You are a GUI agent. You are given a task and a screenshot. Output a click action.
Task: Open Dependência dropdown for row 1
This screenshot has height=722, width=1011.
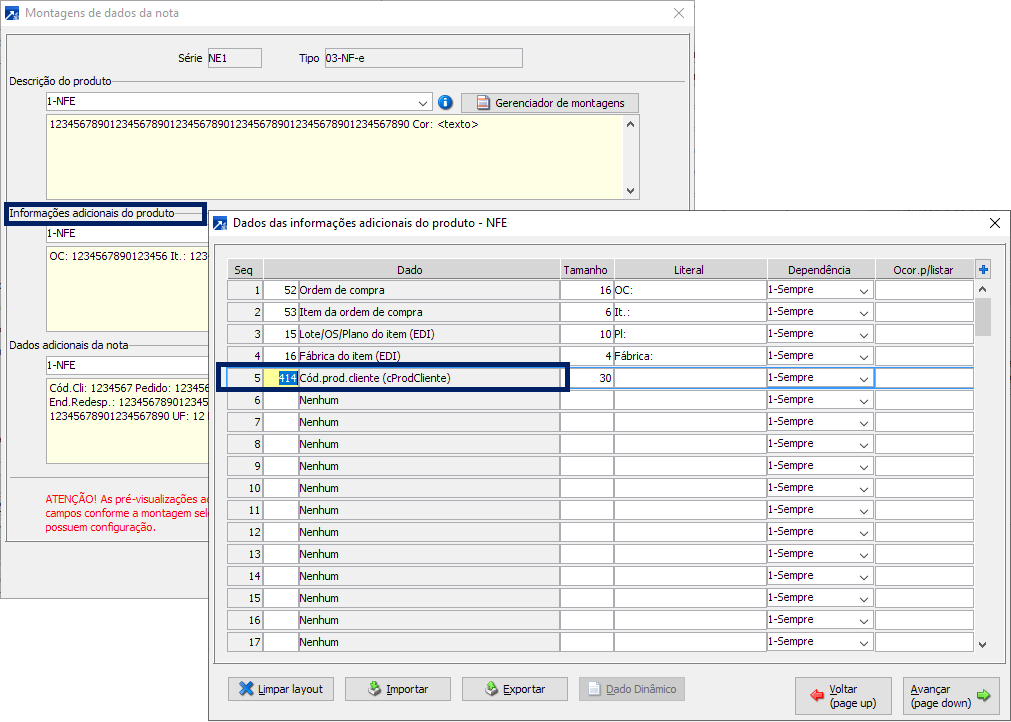click(863, 290)
